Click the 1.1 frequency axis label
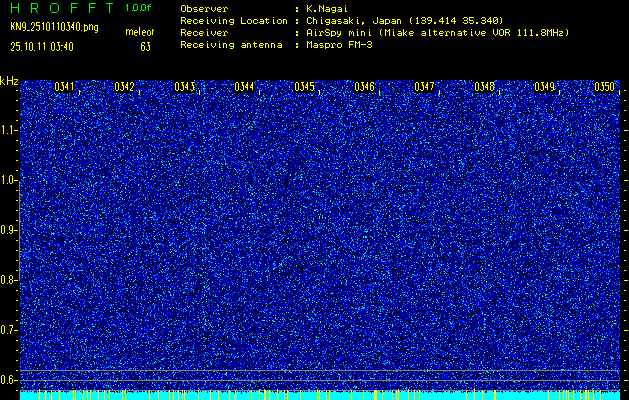This screenshot has height=400, width=629. coord(9,130)
